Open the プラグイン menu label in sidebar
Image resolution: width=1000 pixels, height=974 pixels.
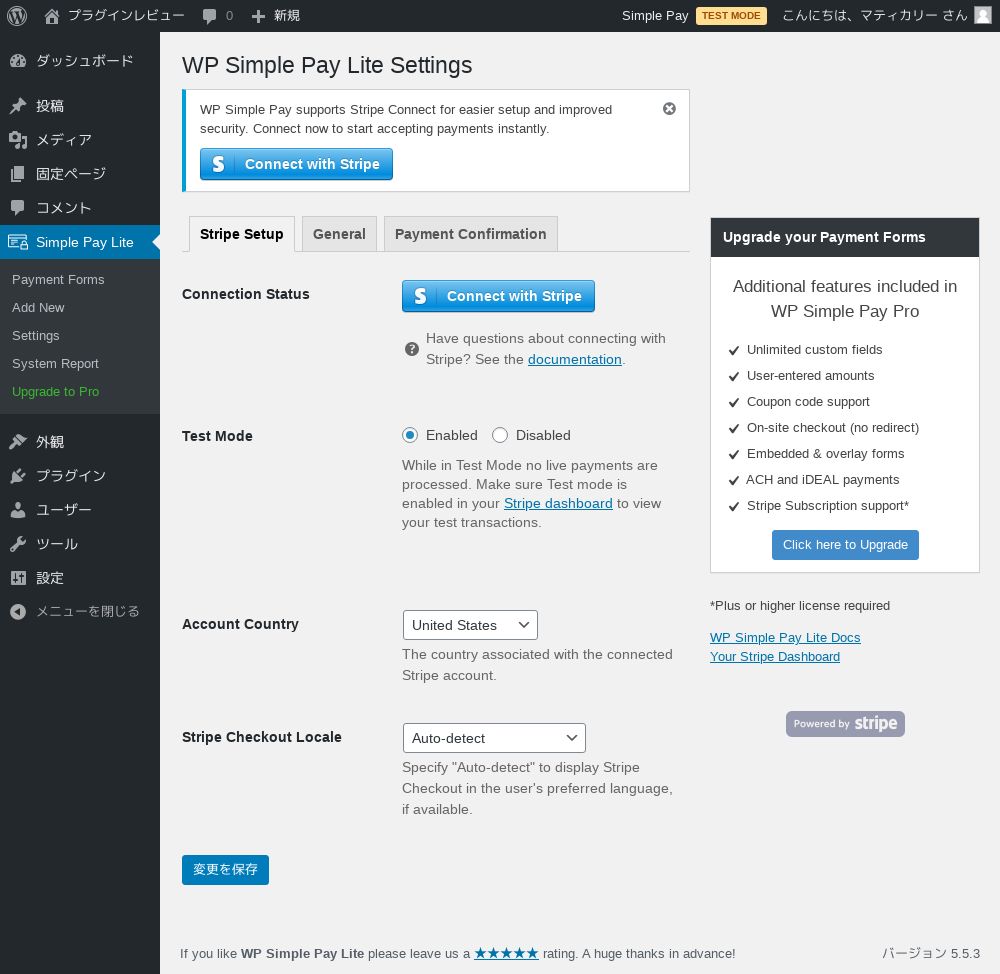click(x=71, y=475)
